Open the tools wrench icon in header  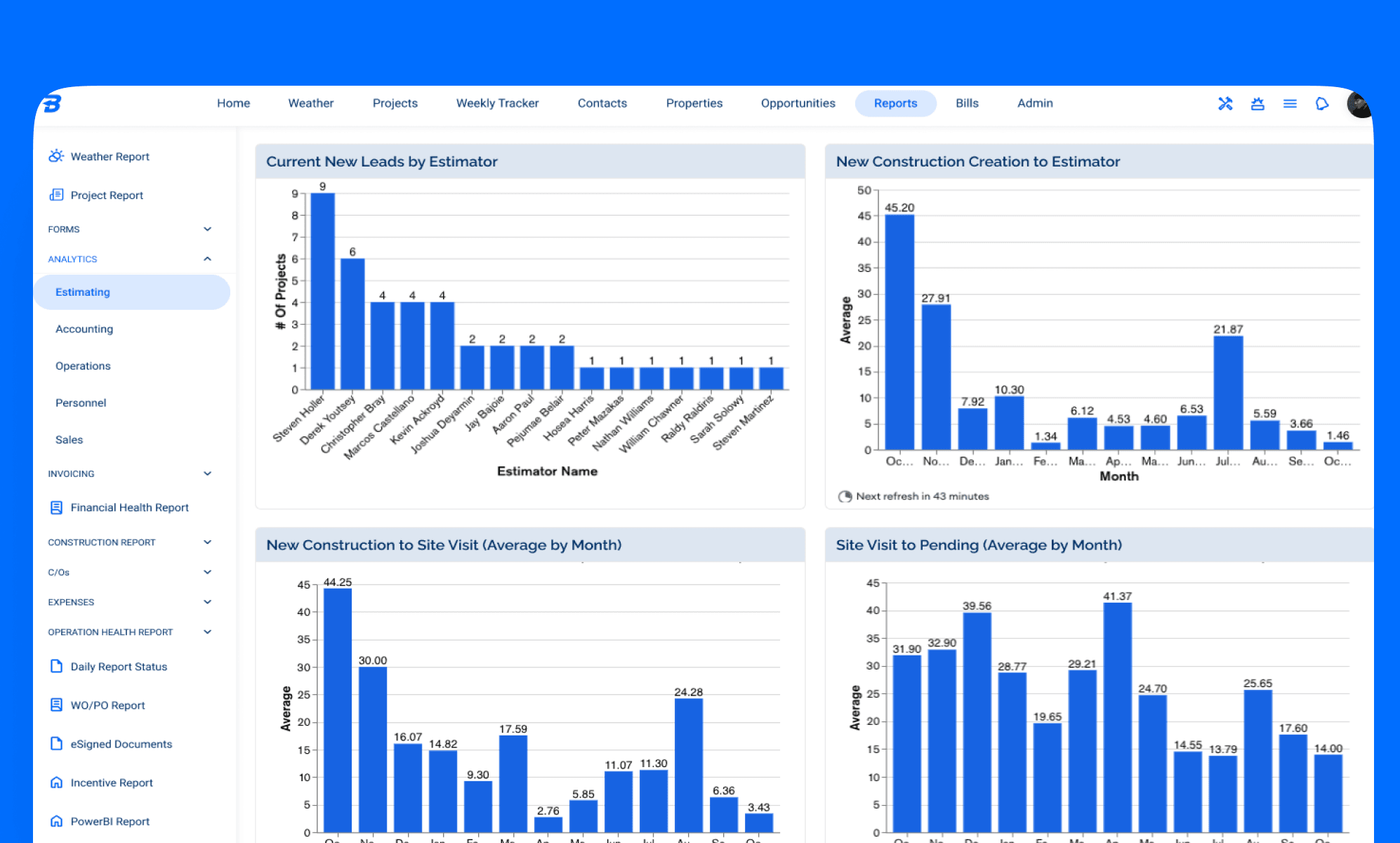click(x=1225, y=103)
